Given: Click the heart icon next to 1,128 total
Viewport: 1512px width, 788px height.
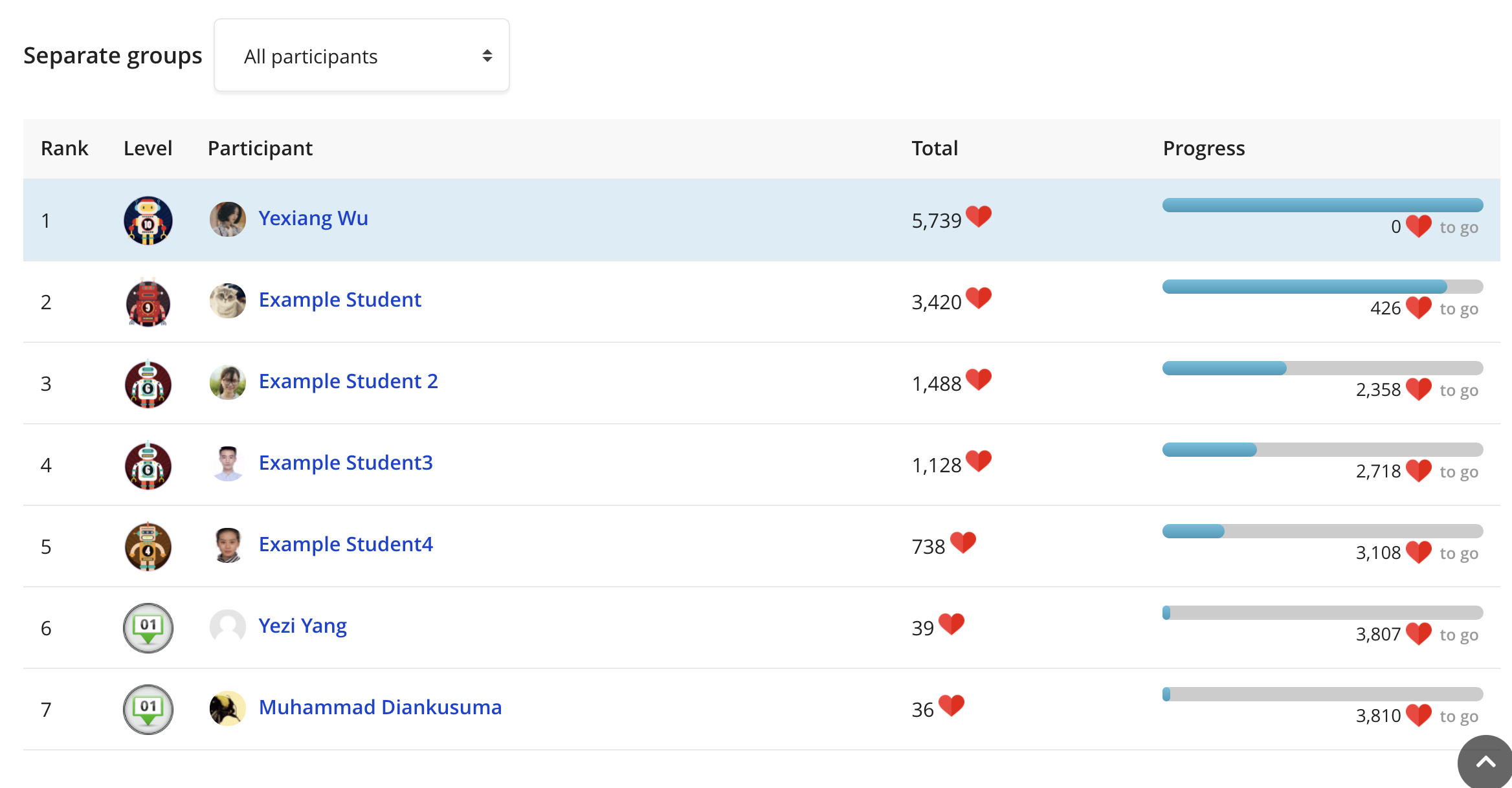Looking at the screenshot, I should [x=979, y=461].
